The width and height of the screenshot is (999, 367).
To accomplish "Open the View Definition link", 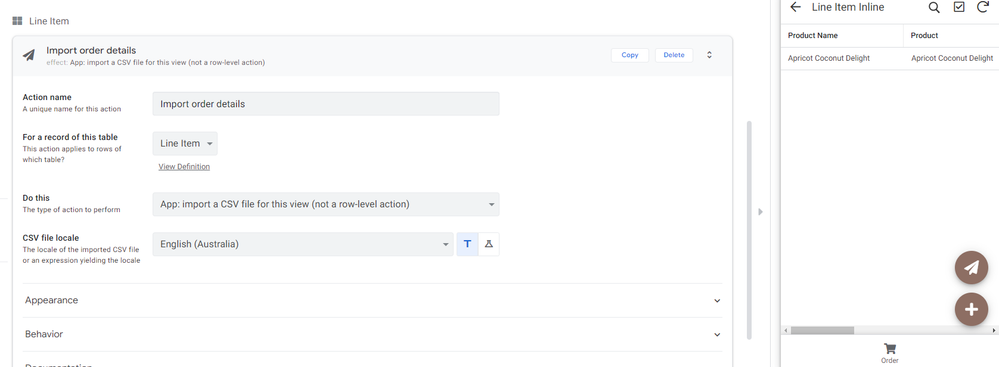I will [x=184, y=167].
